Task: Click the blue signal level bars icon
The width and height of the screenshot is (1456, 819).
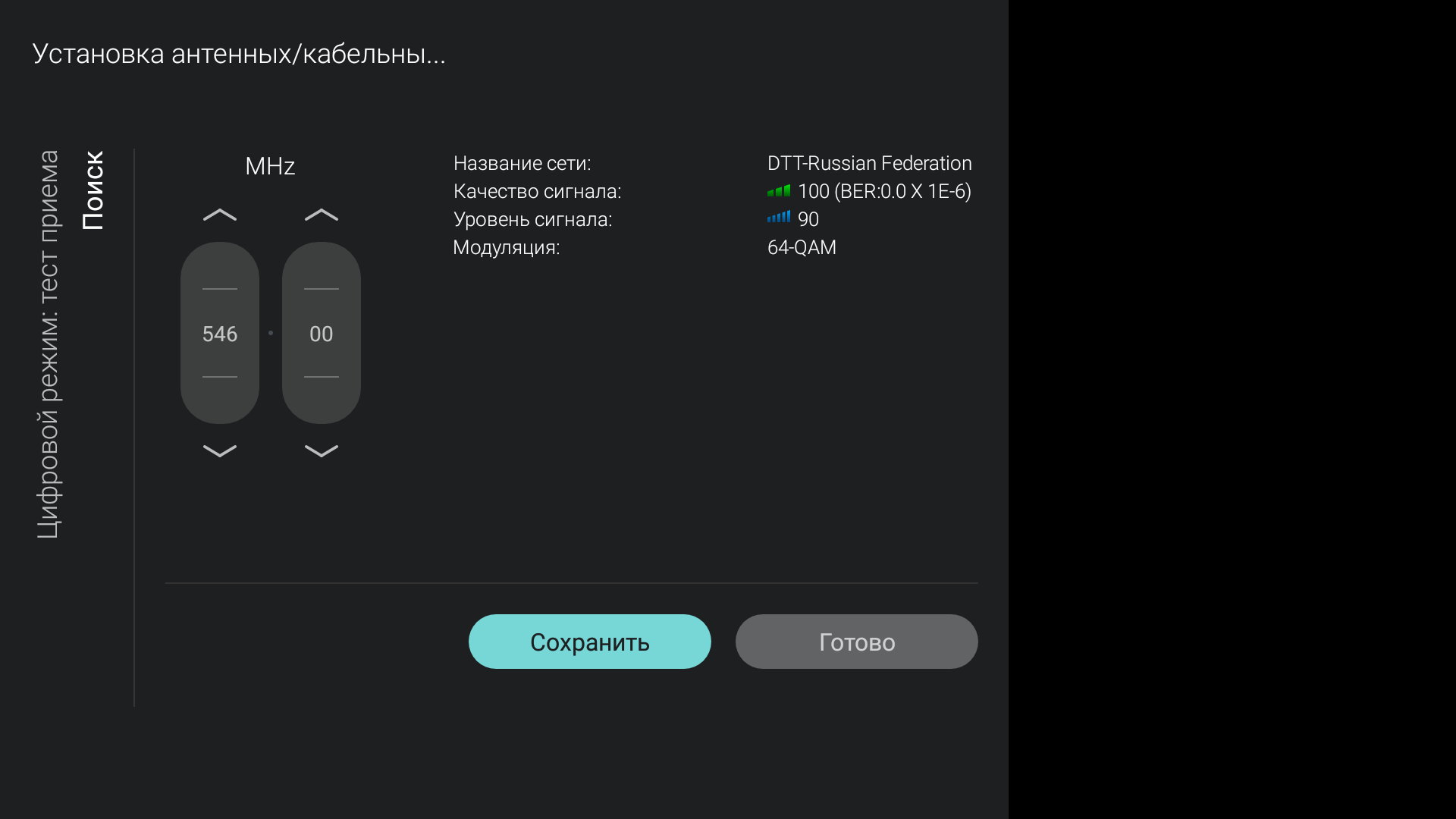Action: pyautogui.click(x=778, y=218)
